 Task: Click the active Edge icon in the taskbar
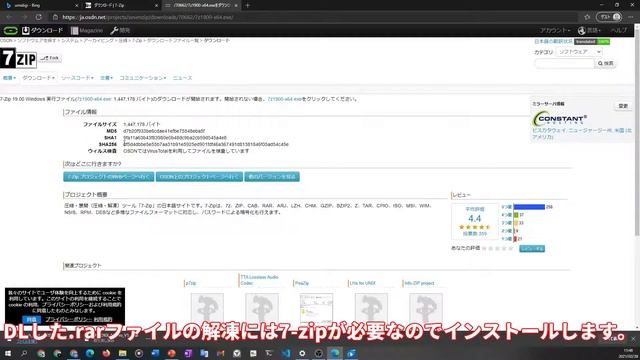click(335, 353)
